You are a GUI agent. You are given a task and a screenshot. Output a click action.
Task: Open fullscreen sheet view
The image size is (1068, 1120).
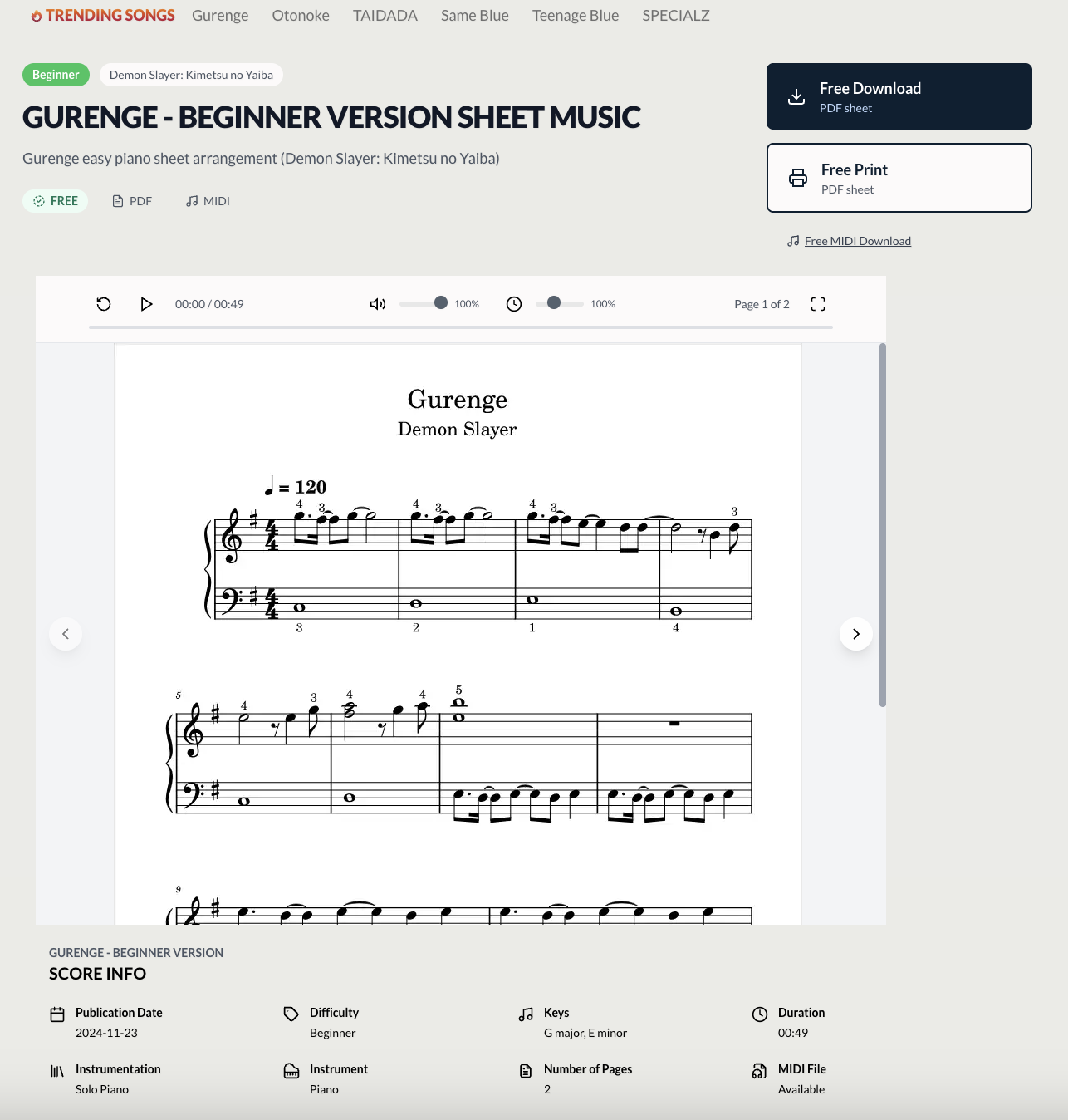(818, 304)
